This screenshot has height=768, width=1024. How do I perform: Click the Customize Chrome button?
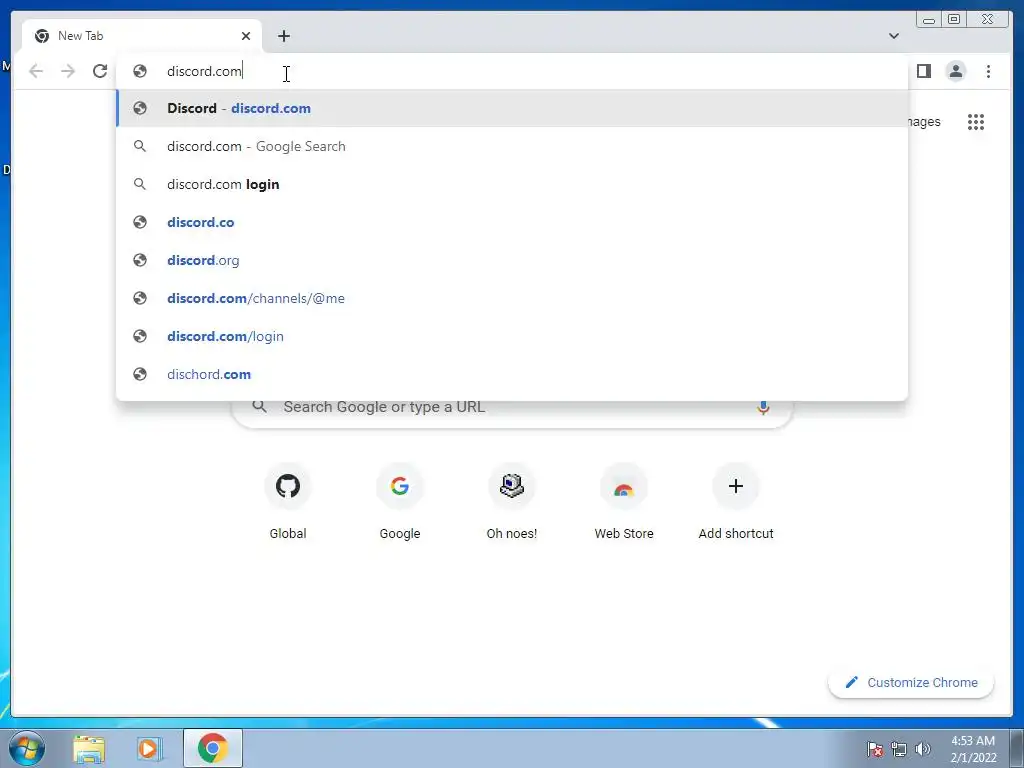pyautogui.click(x=911, y=682)
